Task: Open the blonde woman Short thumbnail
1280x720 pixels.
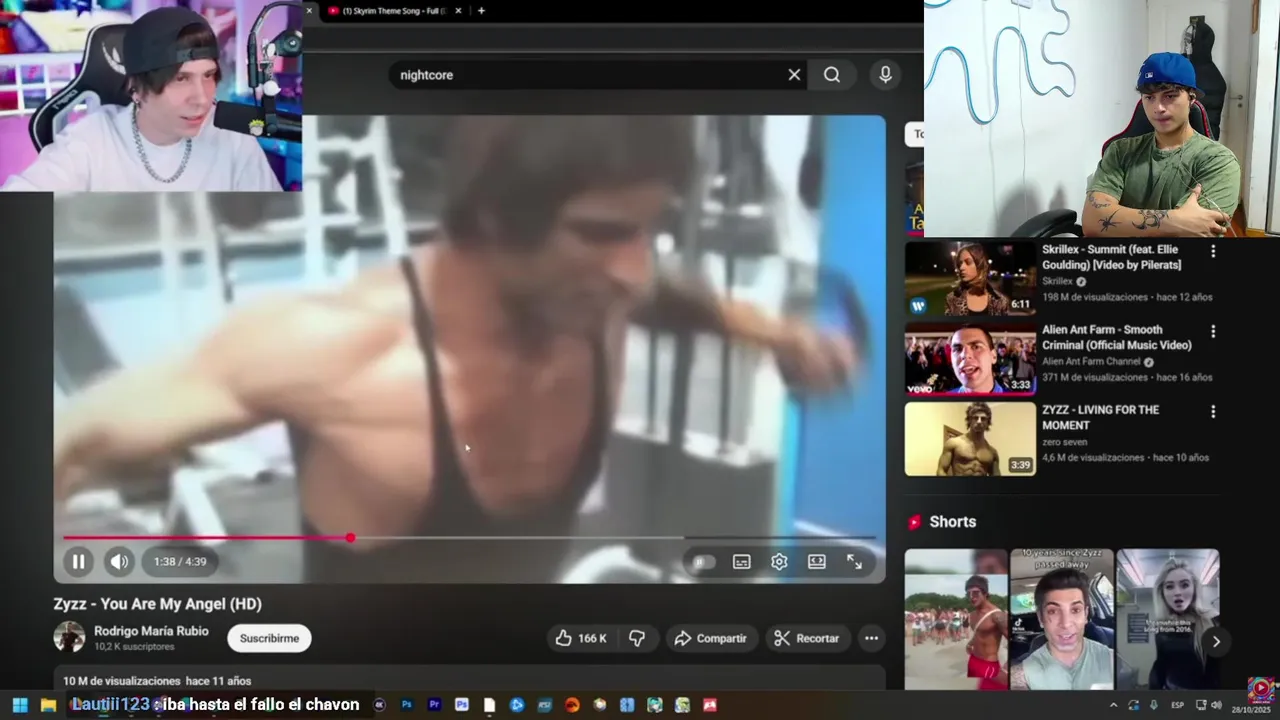Action: tap(1167, 619)
